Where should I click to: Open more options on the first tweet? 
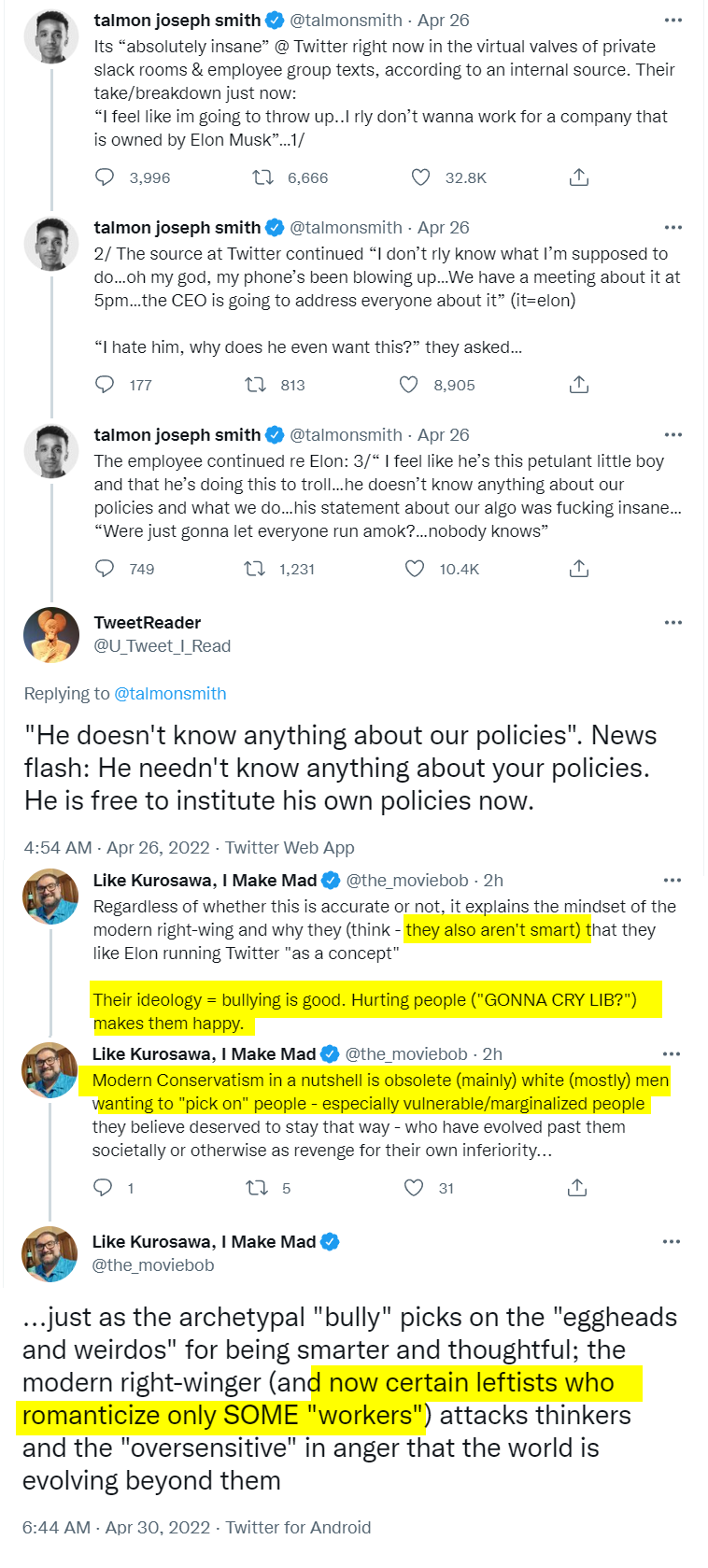click(x=673, y=21)
